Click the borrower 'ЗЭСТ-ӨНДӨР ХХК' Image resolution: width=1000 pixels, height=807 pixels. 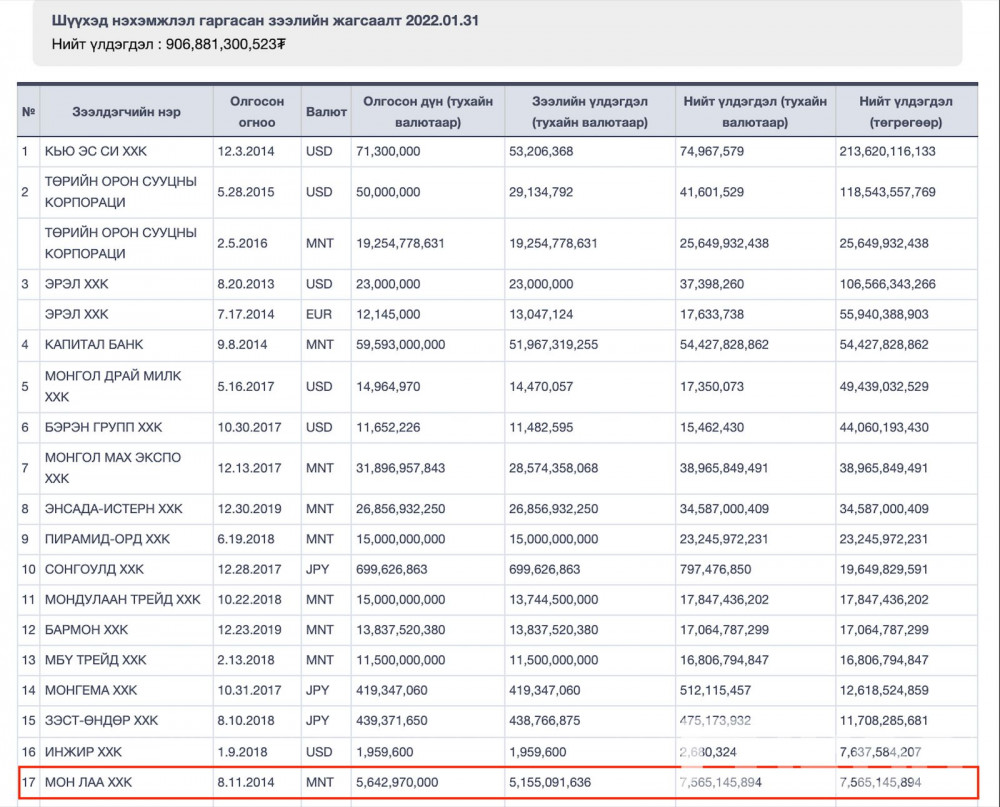click(101, 720)
